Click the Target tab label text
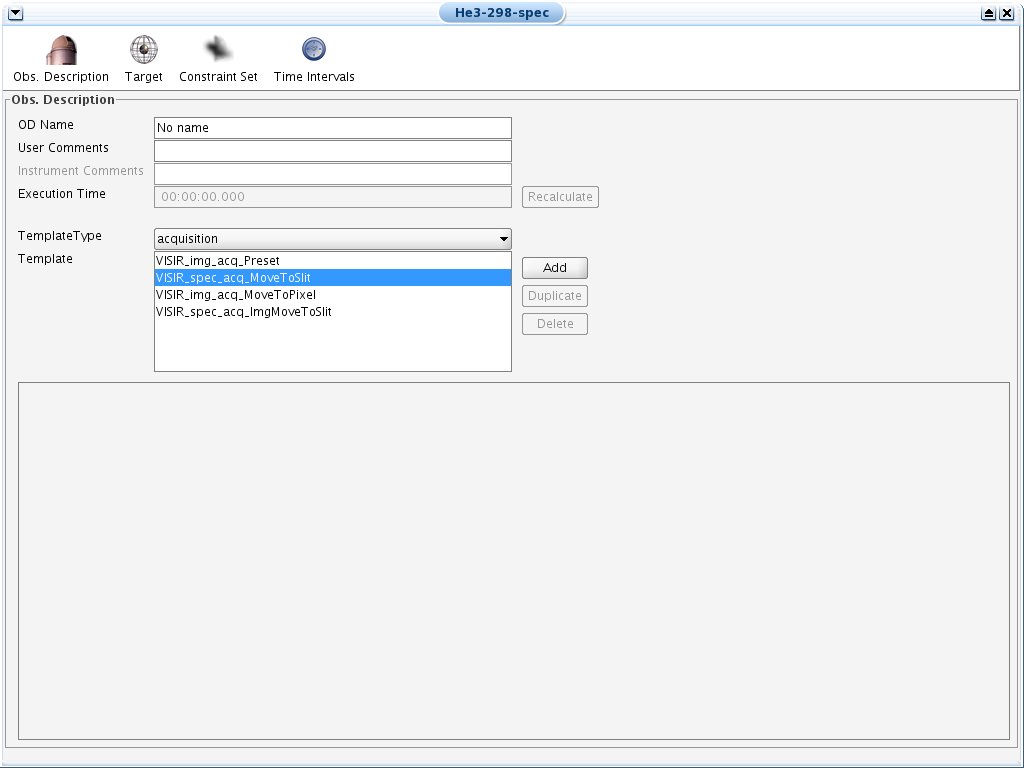This screenshot has height=768, width=1024. 144,76
